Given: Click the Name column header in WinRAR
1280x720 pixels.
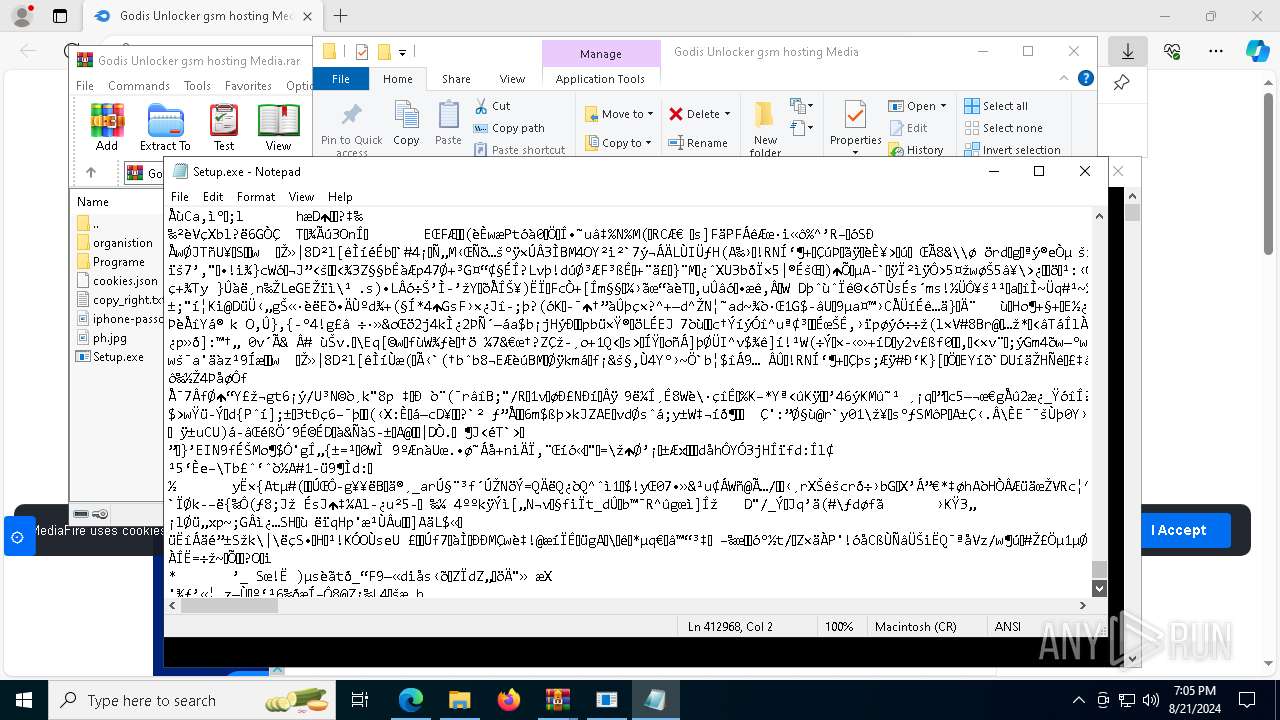Looking at the screenshot, I should (93, 202).
